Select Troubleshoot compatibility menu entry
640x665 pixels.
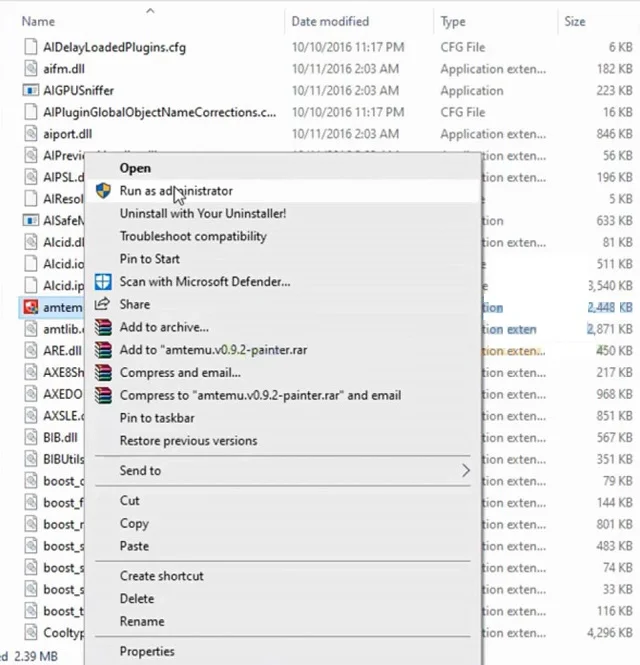tap(193, 236)
